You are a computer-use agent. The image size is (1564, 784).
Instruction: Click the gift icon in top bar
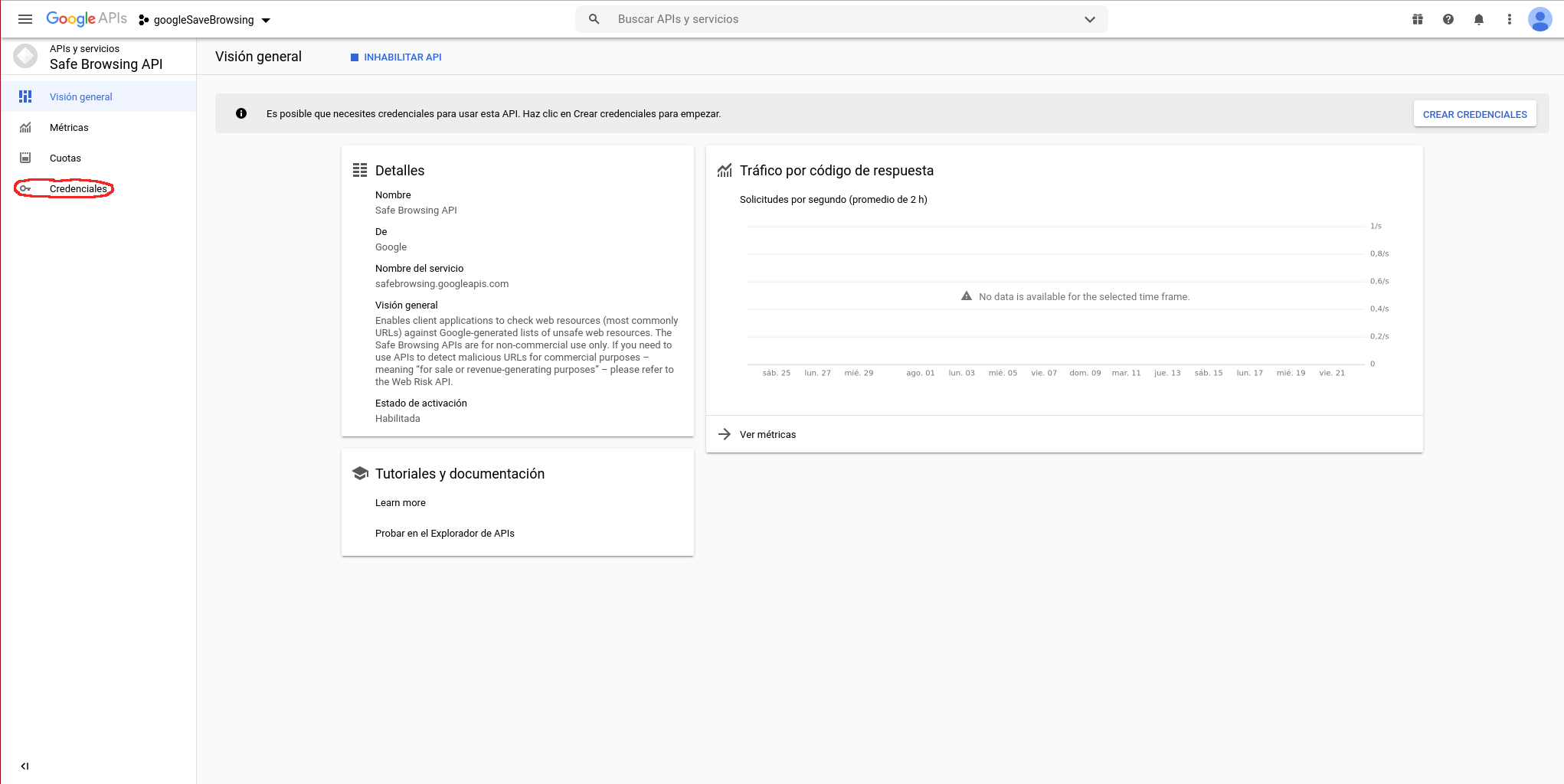[x=1418, y=19]
